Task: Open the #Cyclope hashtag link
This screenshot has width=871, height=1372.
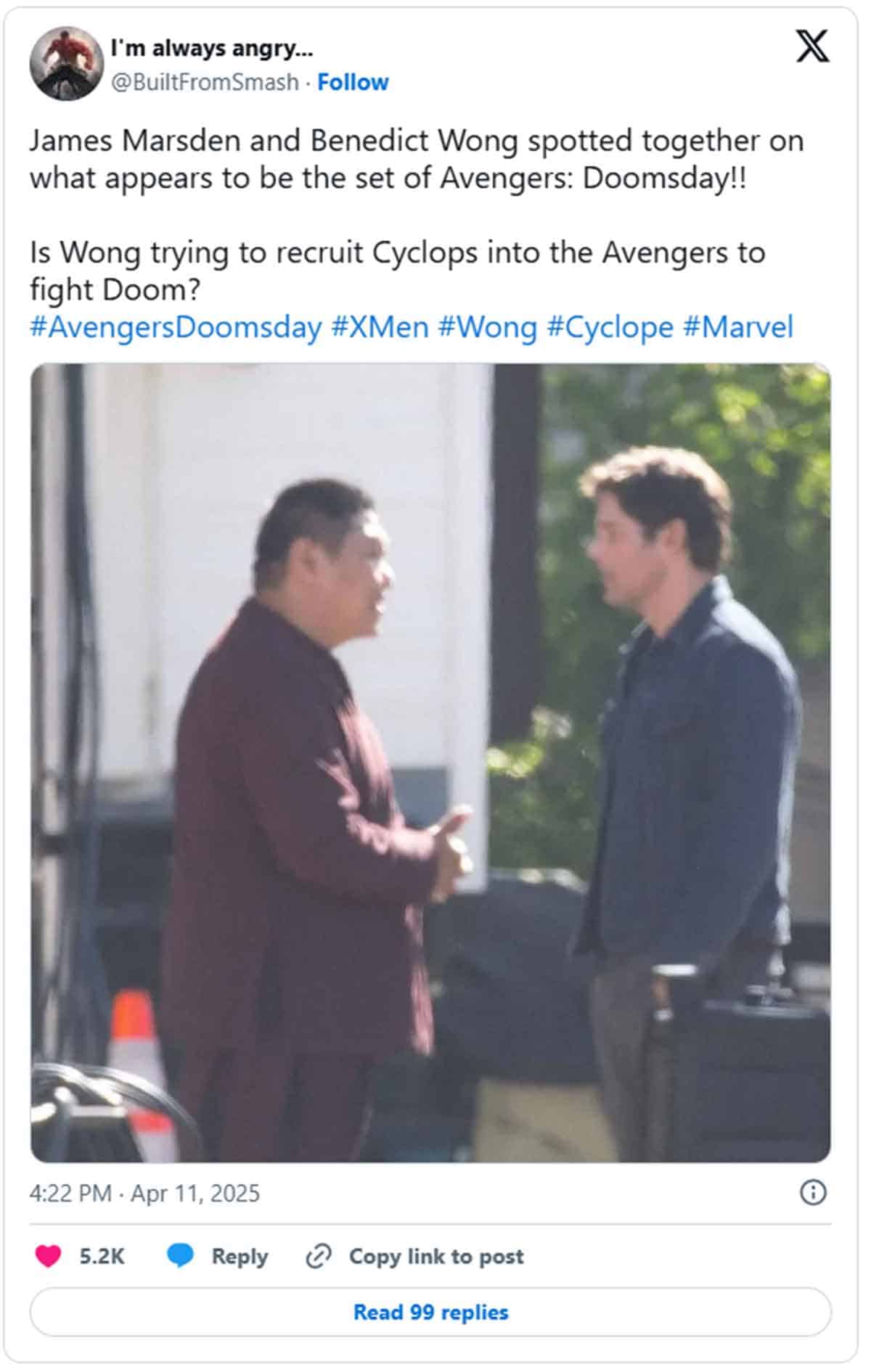Action: [x=610, y=327]
